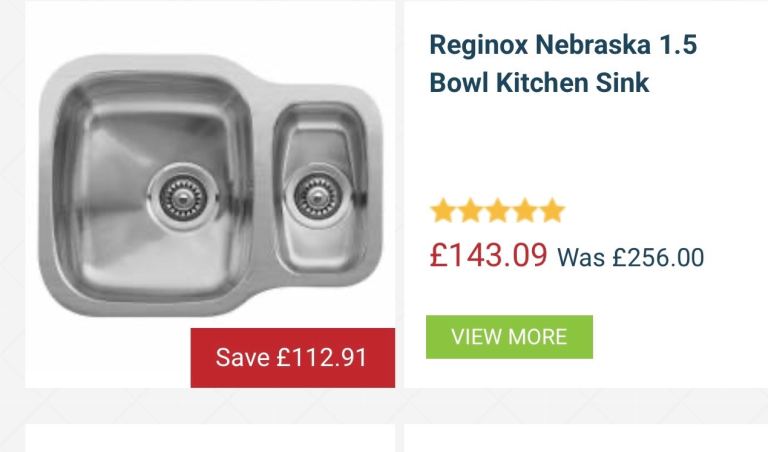This screenshot has width=768, height=452.
Task: Click the 'Bowl Kitchen Sink' title line
Action: pos(539,82)
